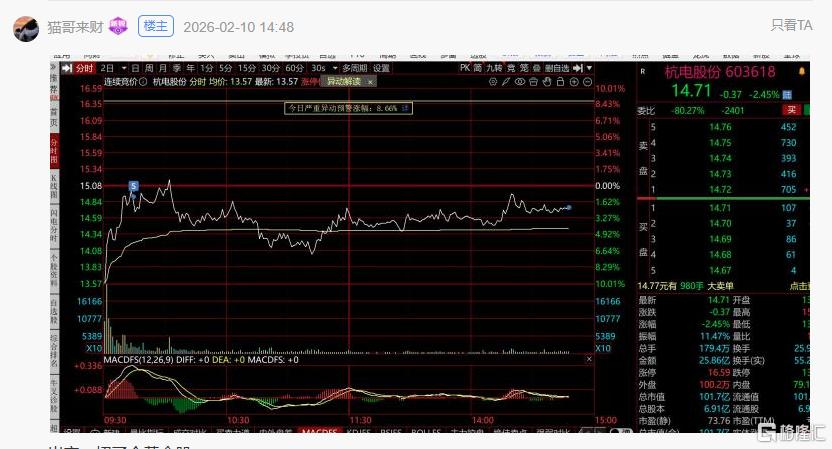Select the 30s period
832x449 pixels.
tap(318, 68)
